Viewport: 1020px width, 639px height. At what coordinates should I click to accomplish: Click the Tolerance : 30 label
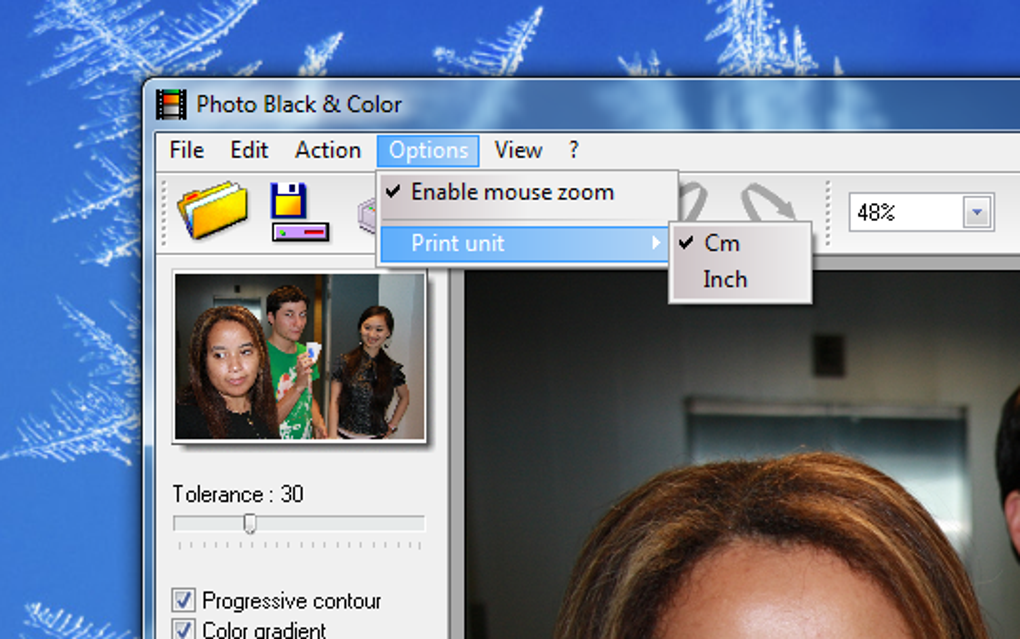pyautogui.click(x=238, y=495)
